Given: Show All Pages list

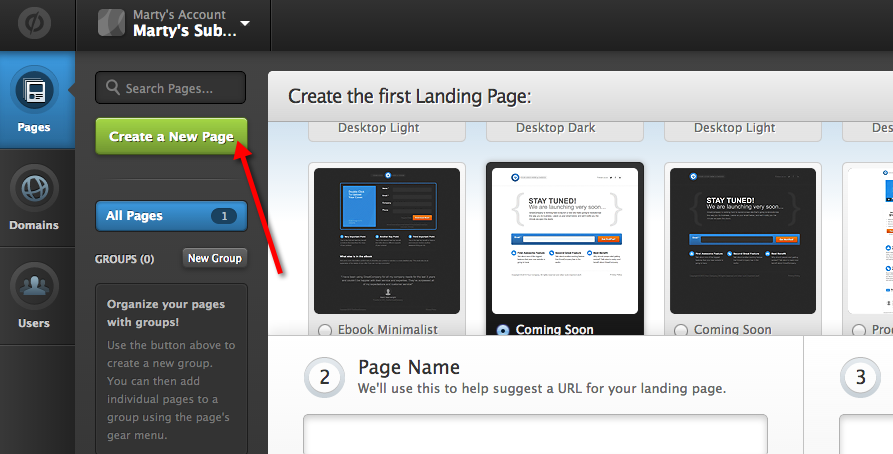Looking at the screenshot, I should point(170,216).
